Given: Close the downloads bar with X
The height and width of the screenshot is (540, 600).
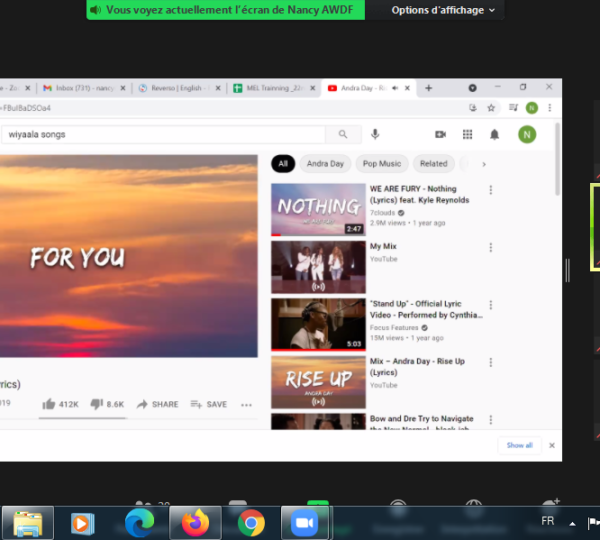Looking at the screenshot, I should 552,445.
